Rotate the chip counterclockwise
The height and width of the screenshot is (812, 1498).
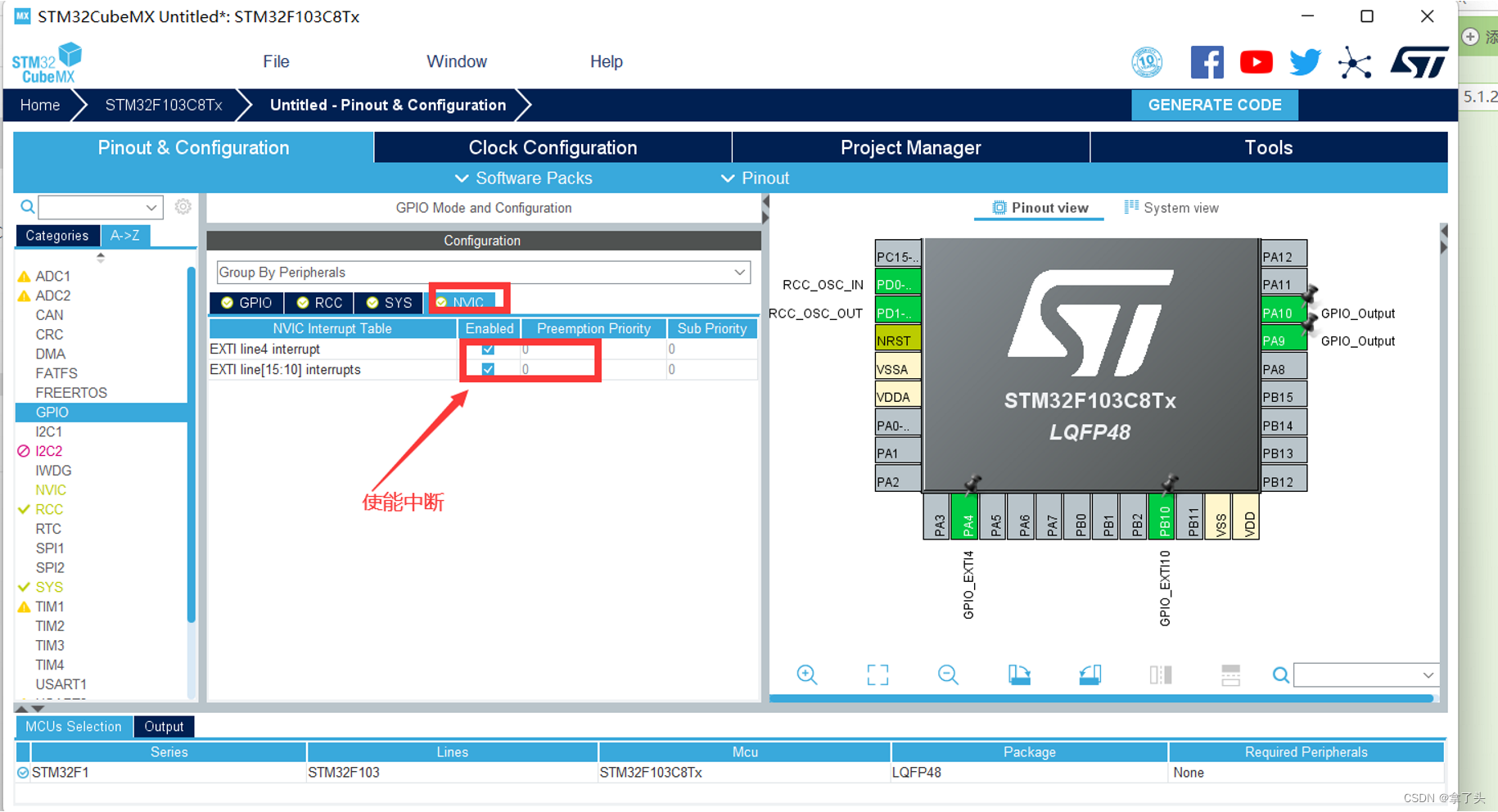[x=1090, y=674]
